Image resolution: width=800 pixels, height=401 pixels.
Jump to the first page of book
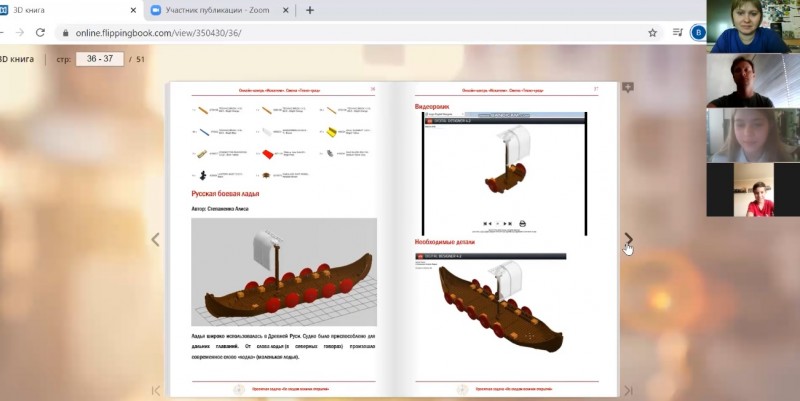coord(155,390)
